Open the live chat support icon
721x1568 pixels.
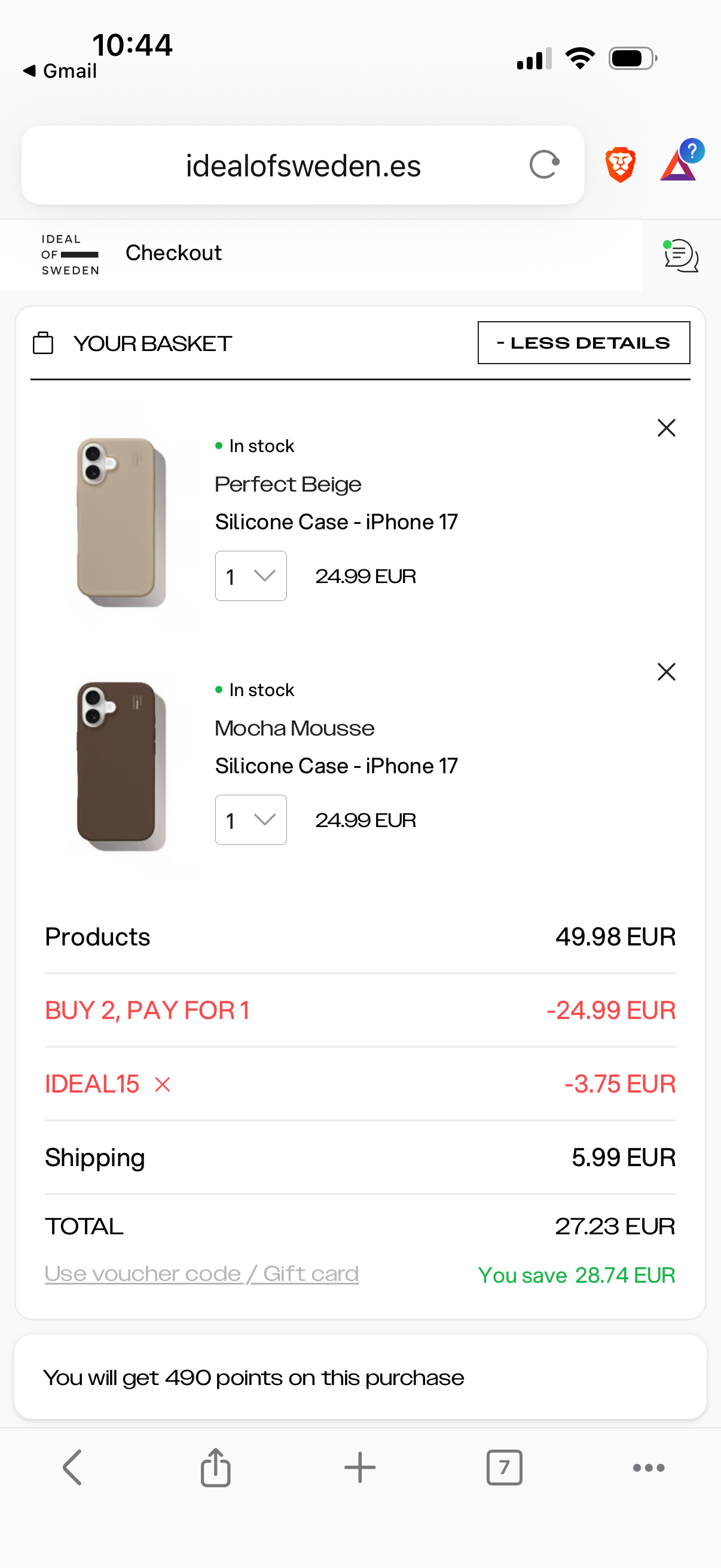point(681,255)
